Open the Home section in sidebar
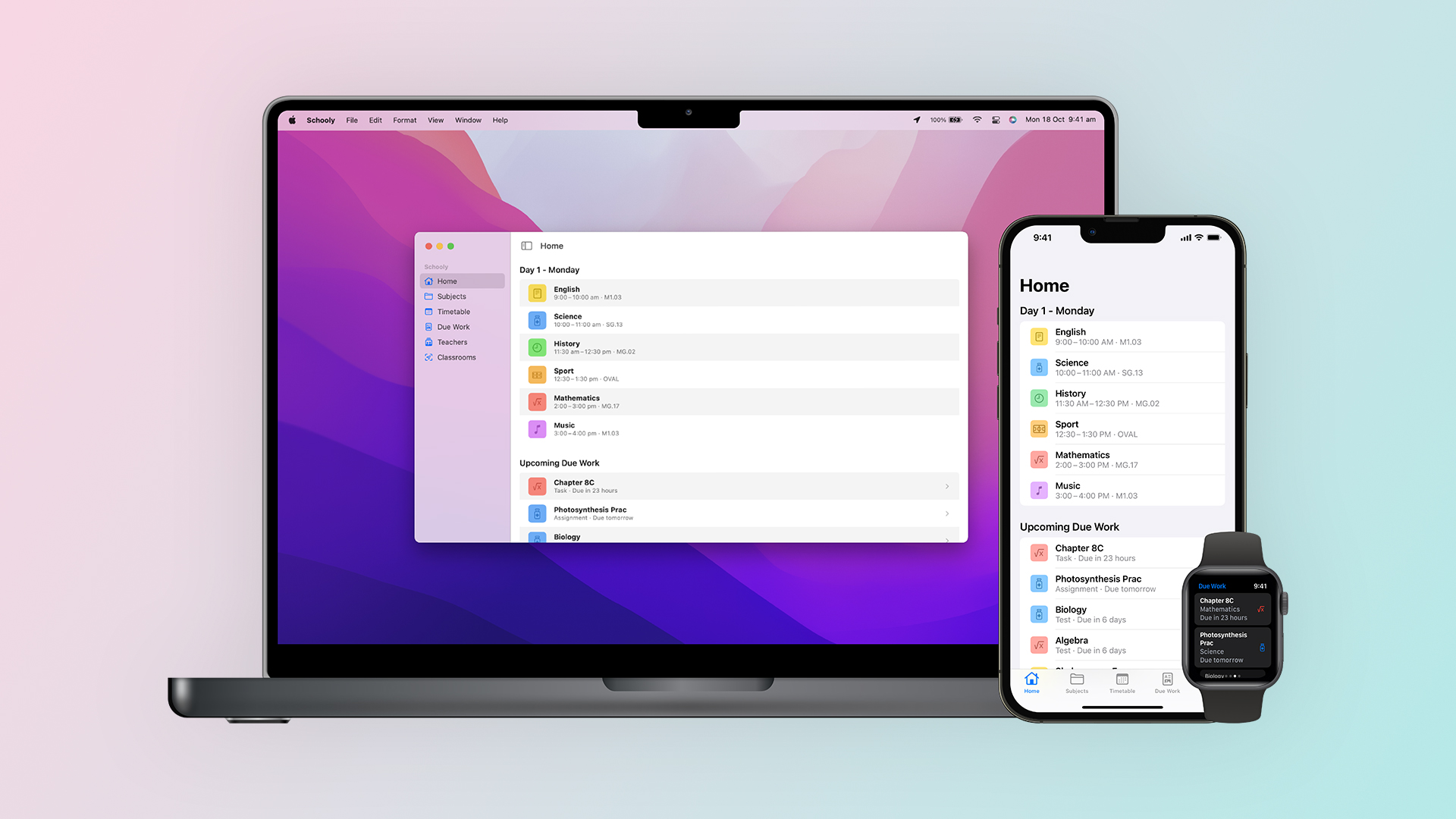Image resolution: width=1456 pixels, height=819 pixels. coord(447,281)
